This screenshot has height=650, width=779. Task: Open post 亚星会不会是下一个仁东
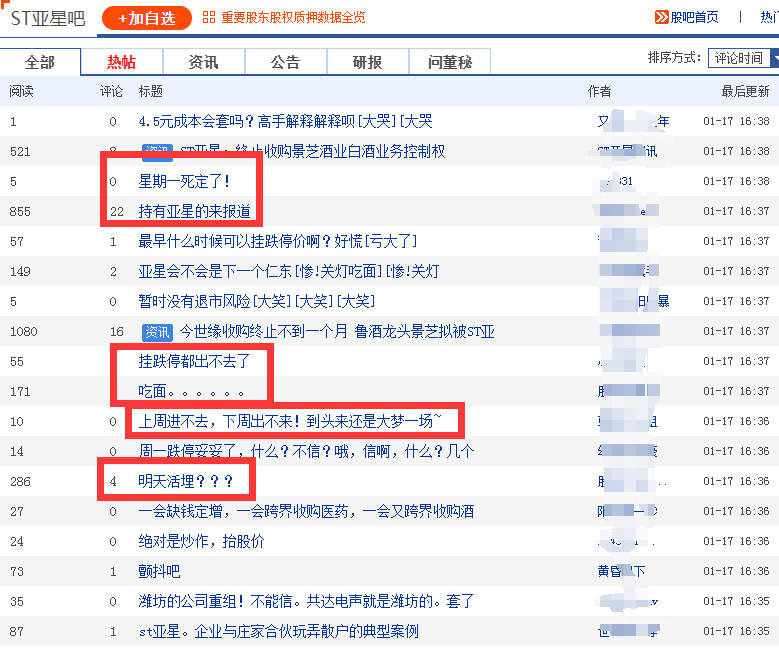coord(289,271)
